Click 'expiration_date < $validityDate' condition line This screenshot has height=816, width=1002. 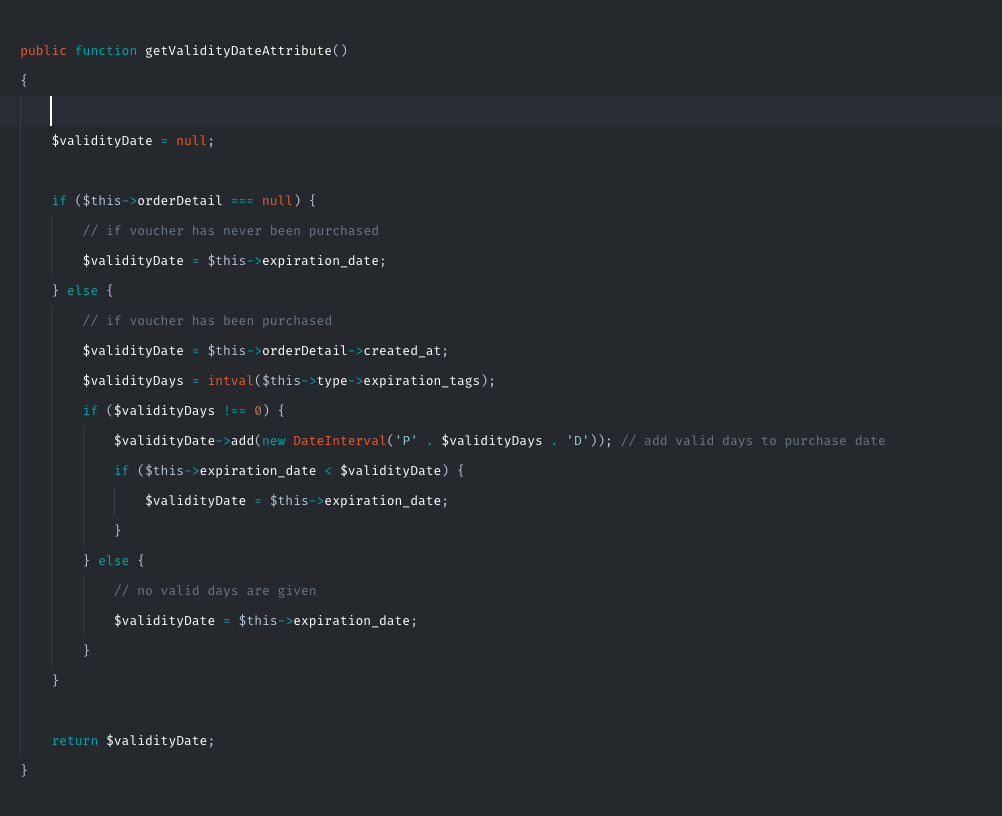[289, 471]
